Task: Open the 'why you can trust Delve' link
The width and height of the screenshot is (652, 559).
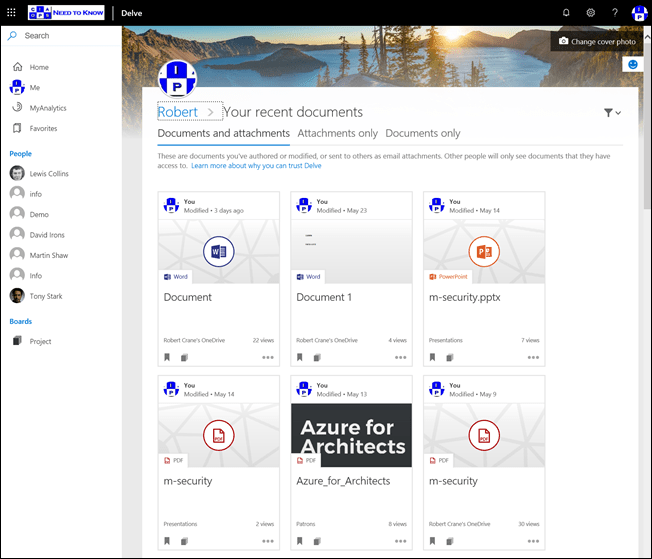Action: coord(256,165)
